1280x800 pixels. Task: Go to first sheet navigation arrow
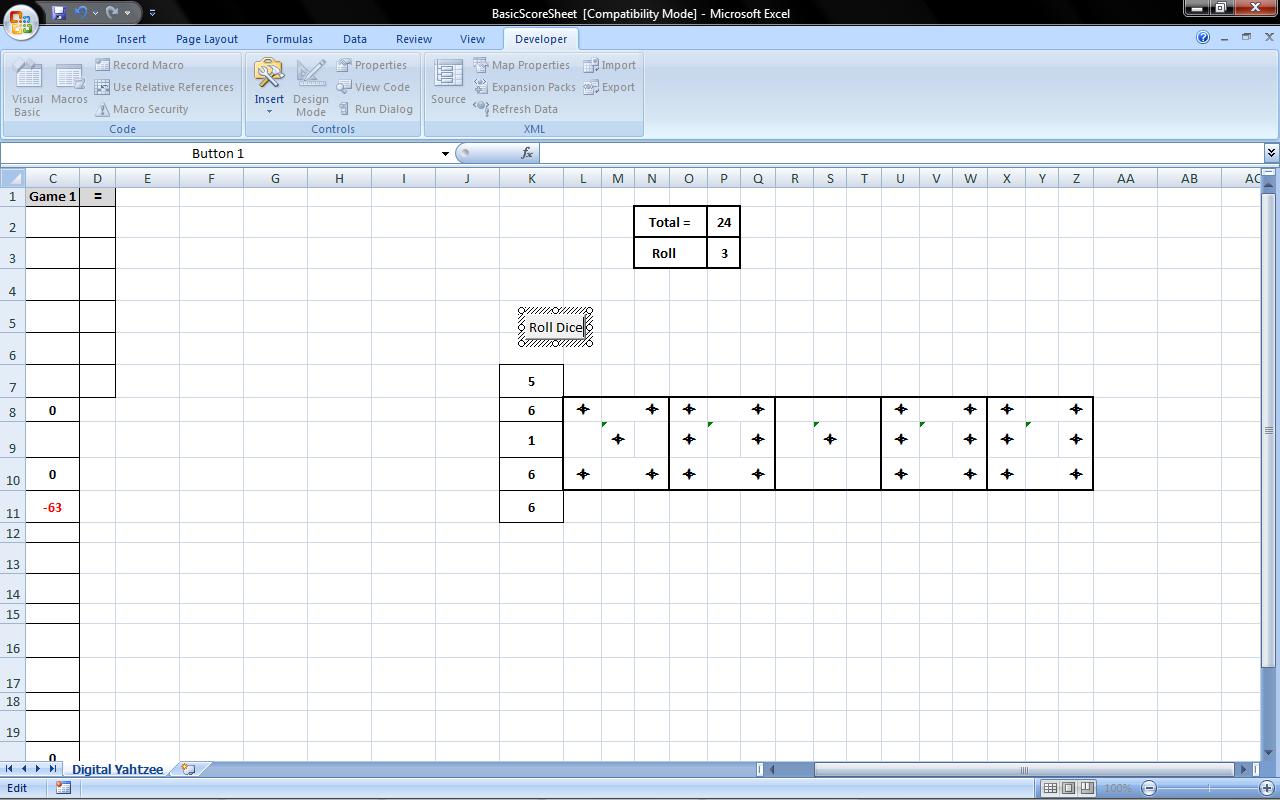coord(9,769)
